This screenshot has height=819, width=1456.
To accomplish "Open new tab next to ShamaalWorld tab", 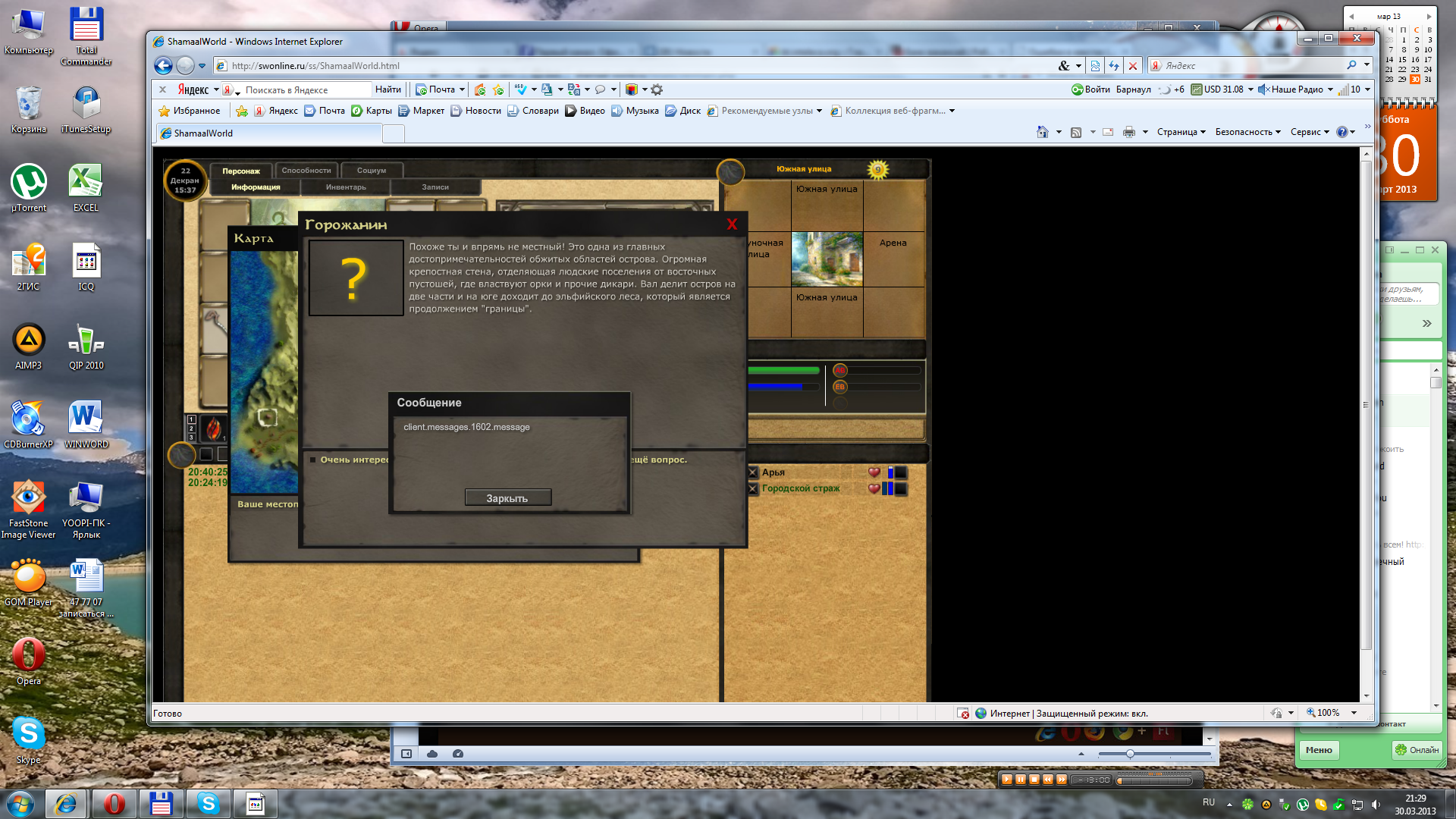I will pyautogui.click(x=394, y=133).
